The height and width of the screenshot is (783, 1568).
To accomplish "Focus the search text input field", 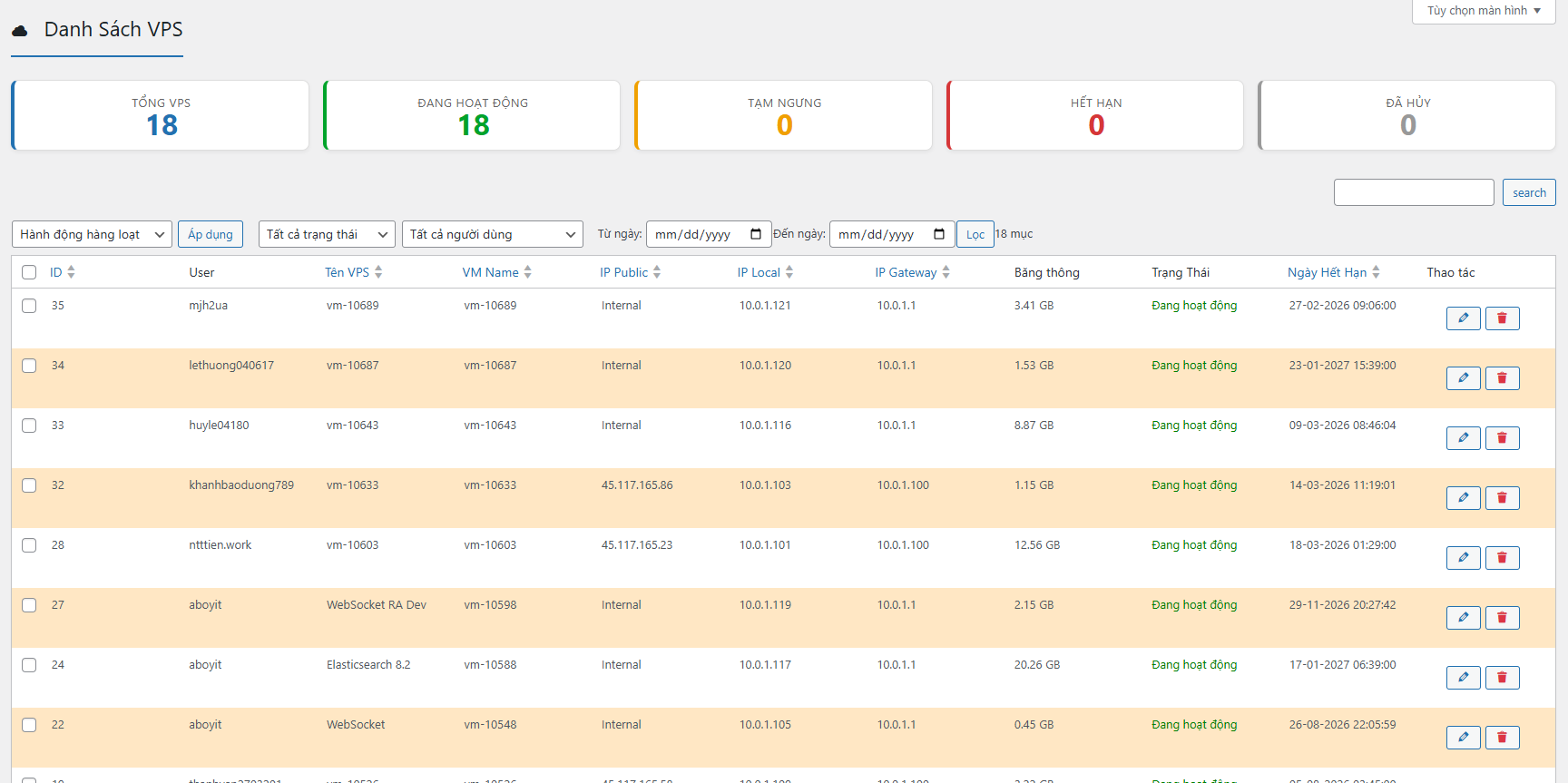I will 1413,192.
